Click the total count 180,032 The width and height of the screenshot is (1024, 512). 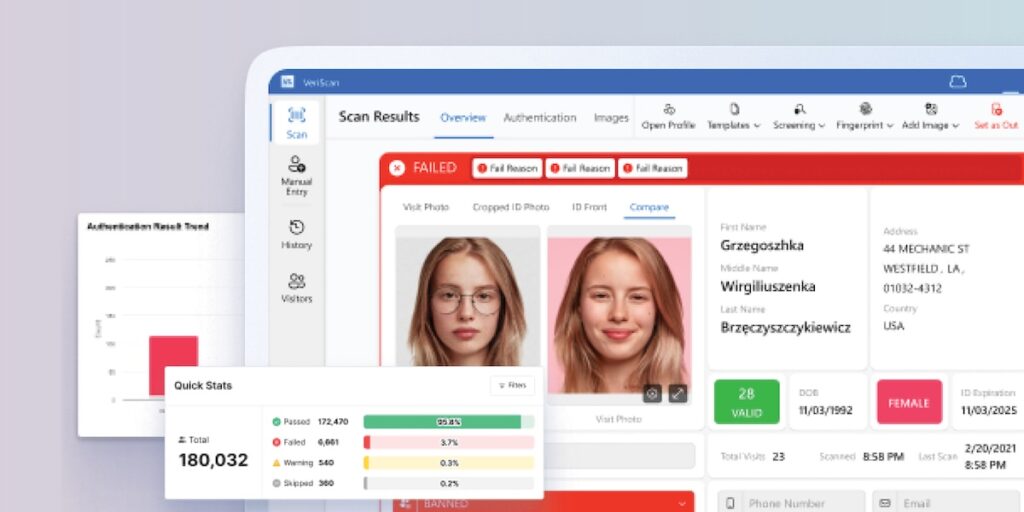pos(214,460)
